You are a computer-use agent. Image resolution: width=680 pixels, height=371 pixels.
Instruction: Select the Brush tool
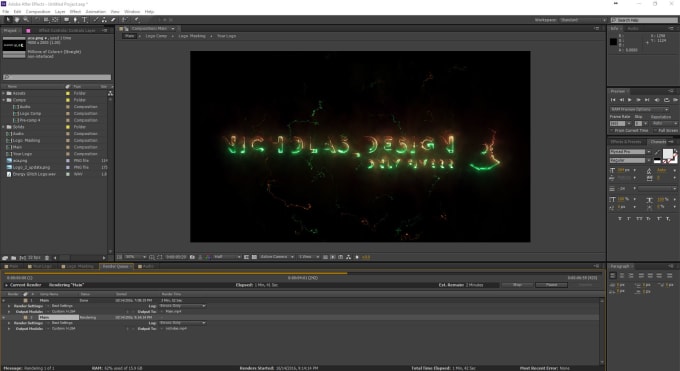click(x=96, y=20)
